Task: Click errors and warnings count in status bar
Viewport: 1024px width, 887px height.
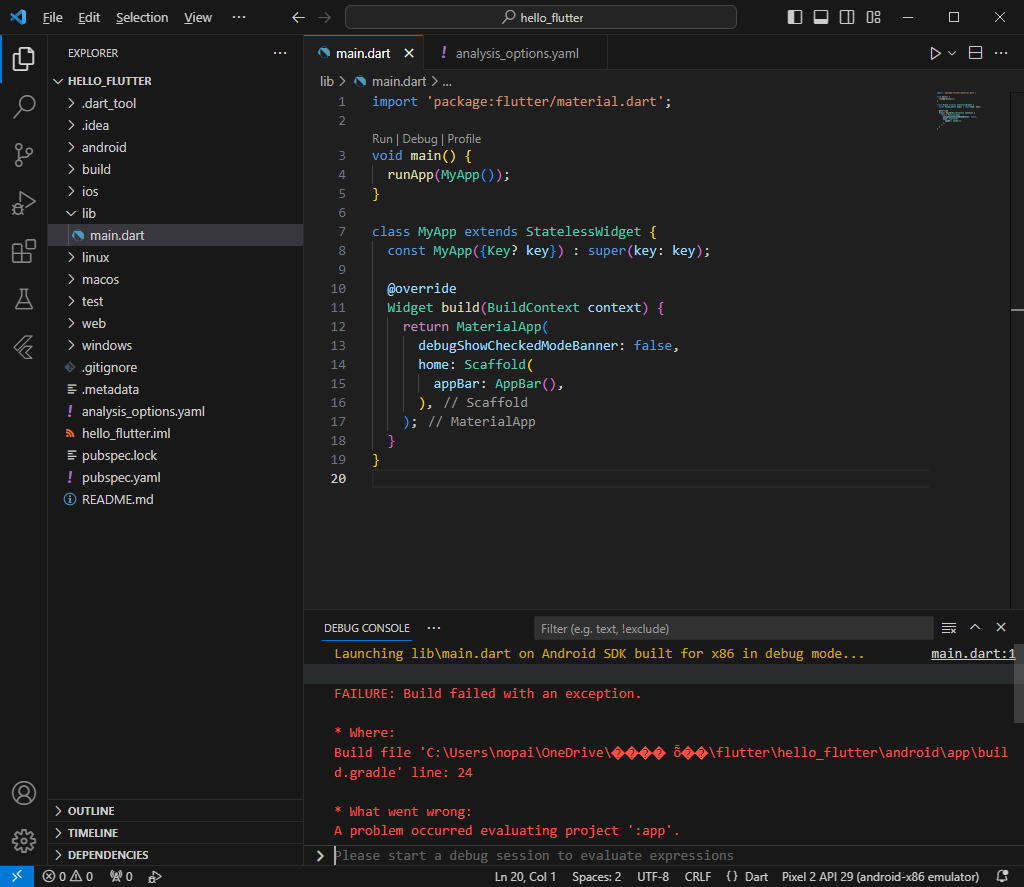Action: 68,877
